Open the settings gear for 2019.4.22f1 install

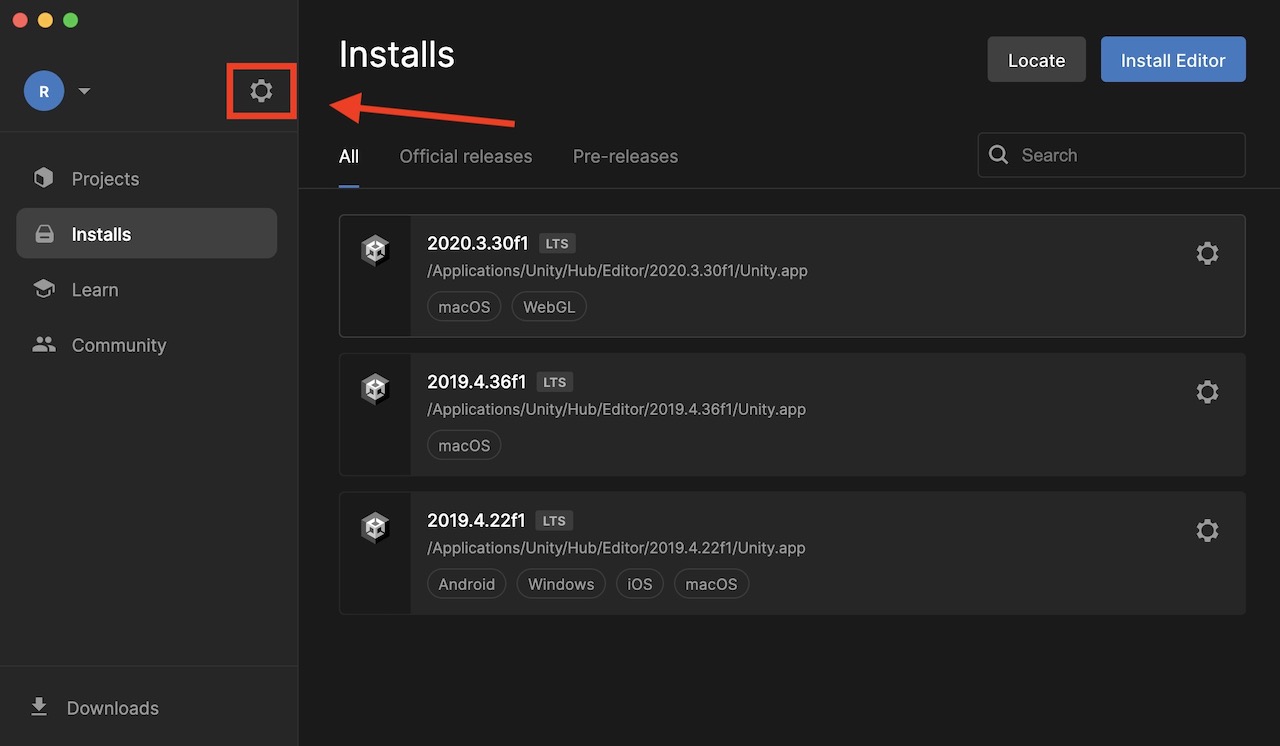click(x=1207, y=530)
